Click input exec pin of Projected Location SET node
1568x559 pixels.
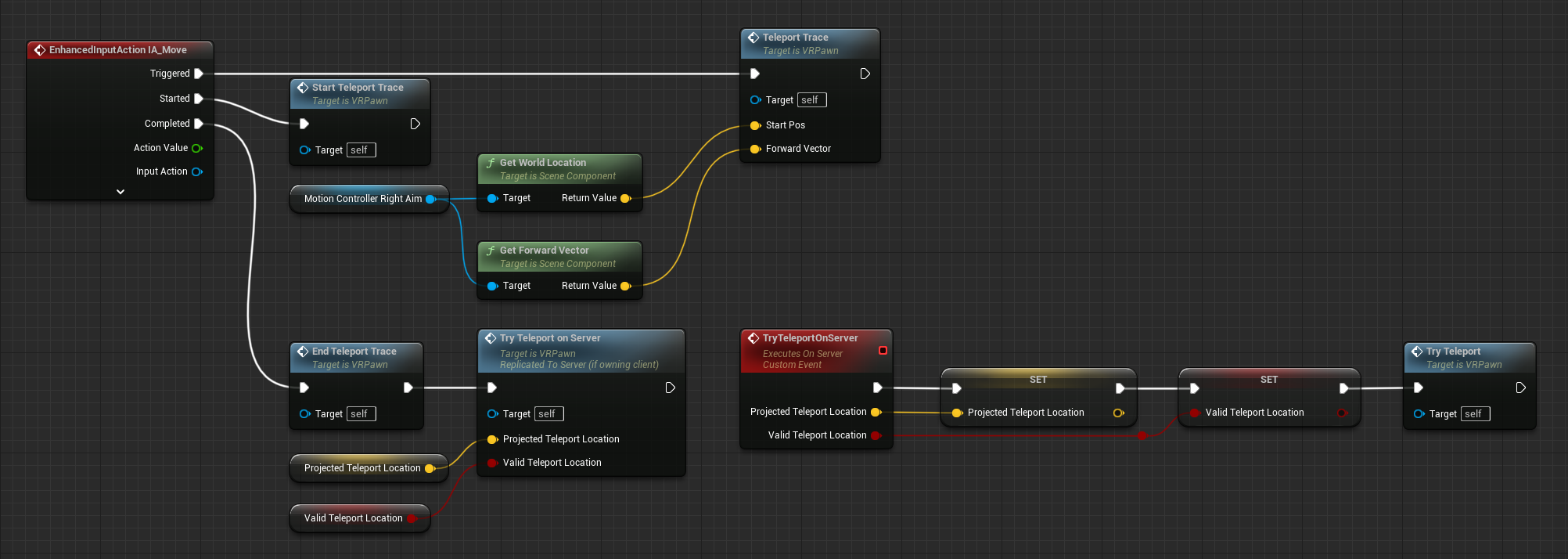[957, 388]
